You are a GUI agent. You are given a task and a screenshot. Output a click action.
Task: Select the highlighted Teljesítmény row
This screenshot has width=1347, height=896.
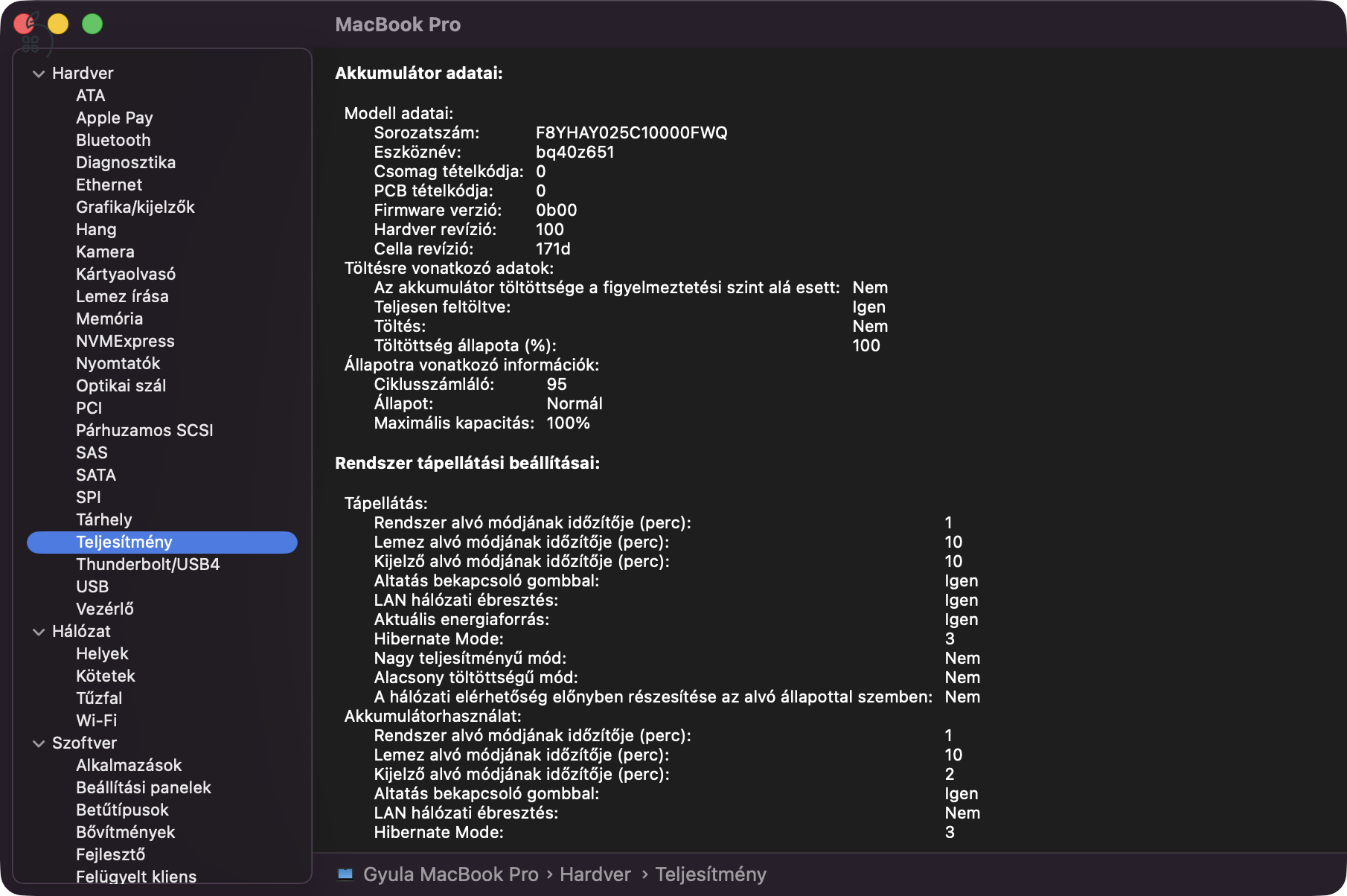point(162,543)
